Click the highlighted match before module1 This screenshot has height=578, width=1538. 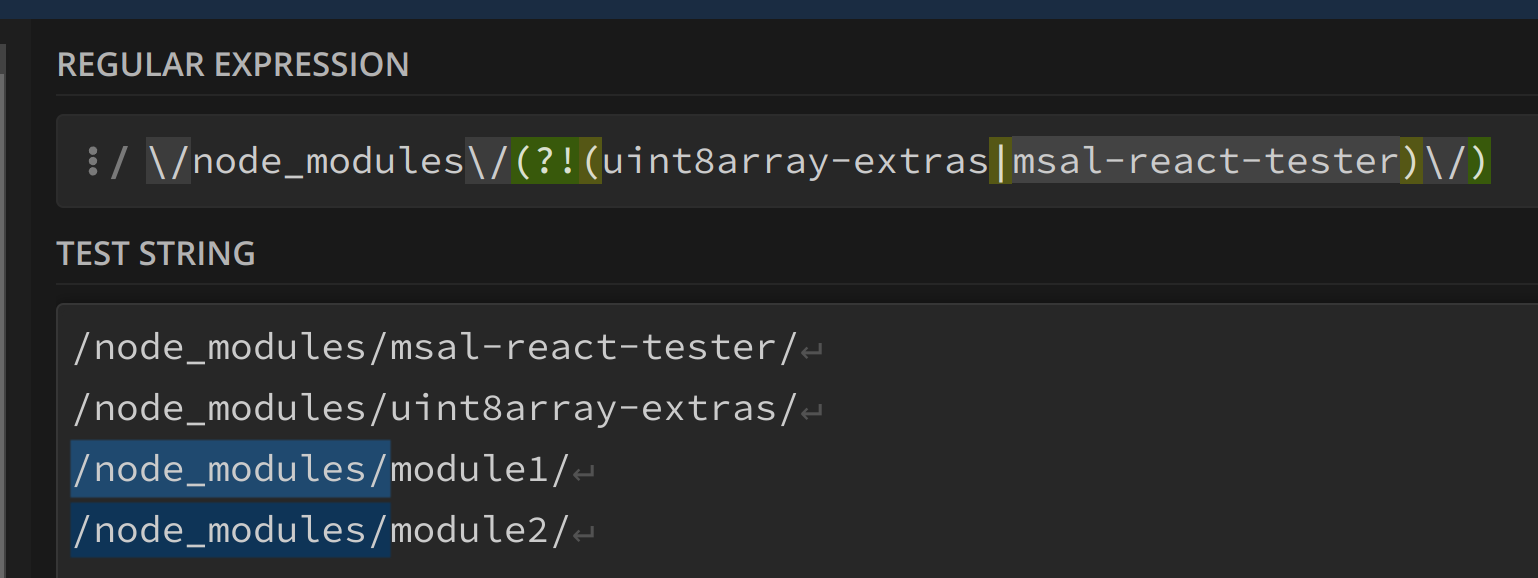pyautogui.click(x=231, y=468)
